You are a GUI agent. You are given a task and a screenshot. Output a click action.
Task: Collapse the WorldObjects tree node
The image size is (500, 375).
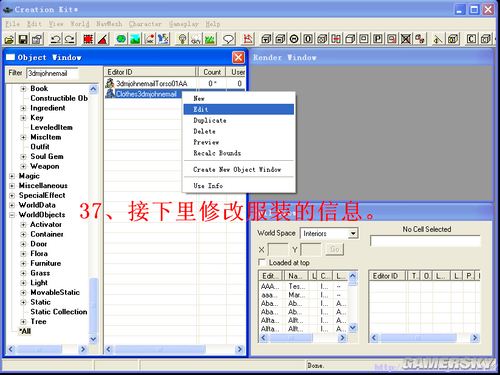(x=12, y=215)
